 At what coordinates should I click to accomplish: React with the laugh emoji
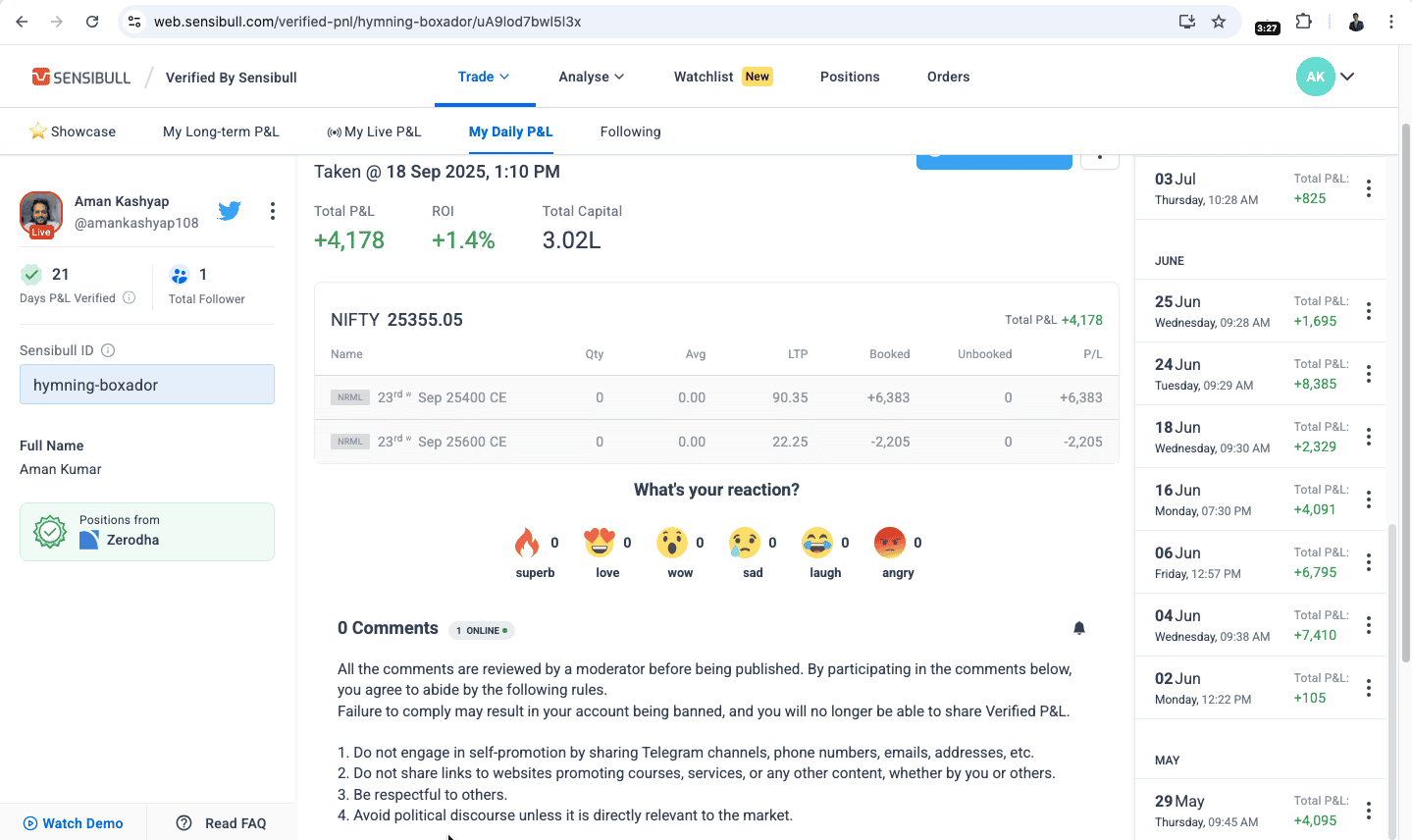pyautogui.click(x=816, y=543)
